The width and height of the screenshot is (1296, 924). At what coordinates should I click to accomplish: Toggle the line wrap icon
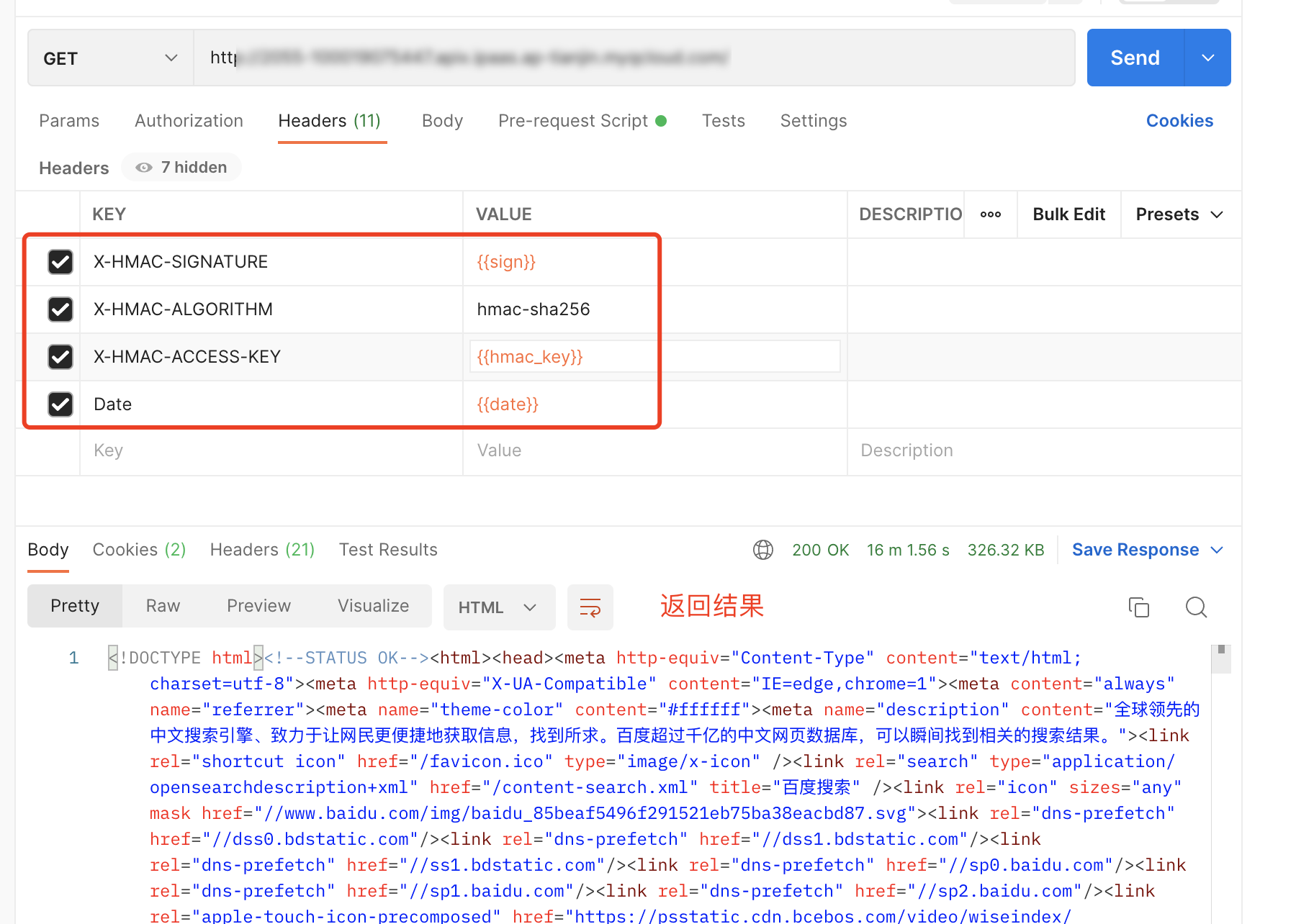coord(590,607)
